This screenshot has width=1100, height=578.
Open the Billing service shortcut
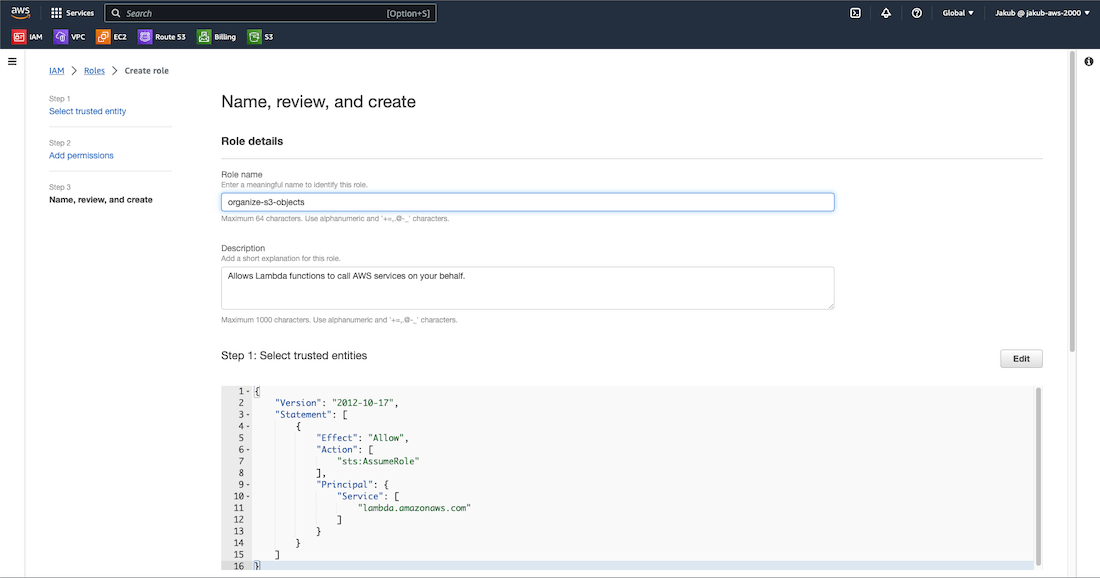coord(217,37)
